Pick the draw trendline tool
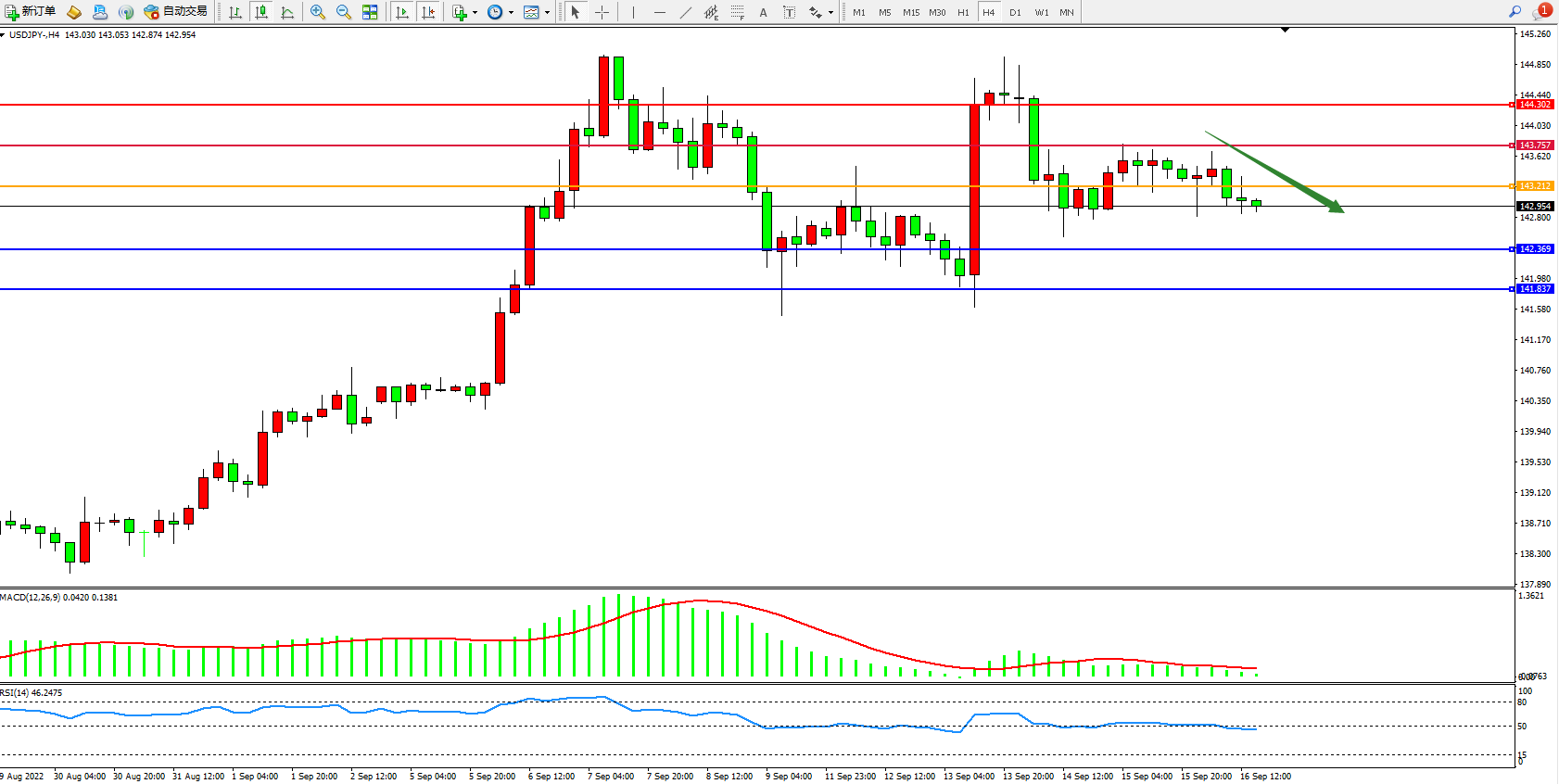This screenshot has height=784, width=1559. pyautogui.click(x=685, y=12)
